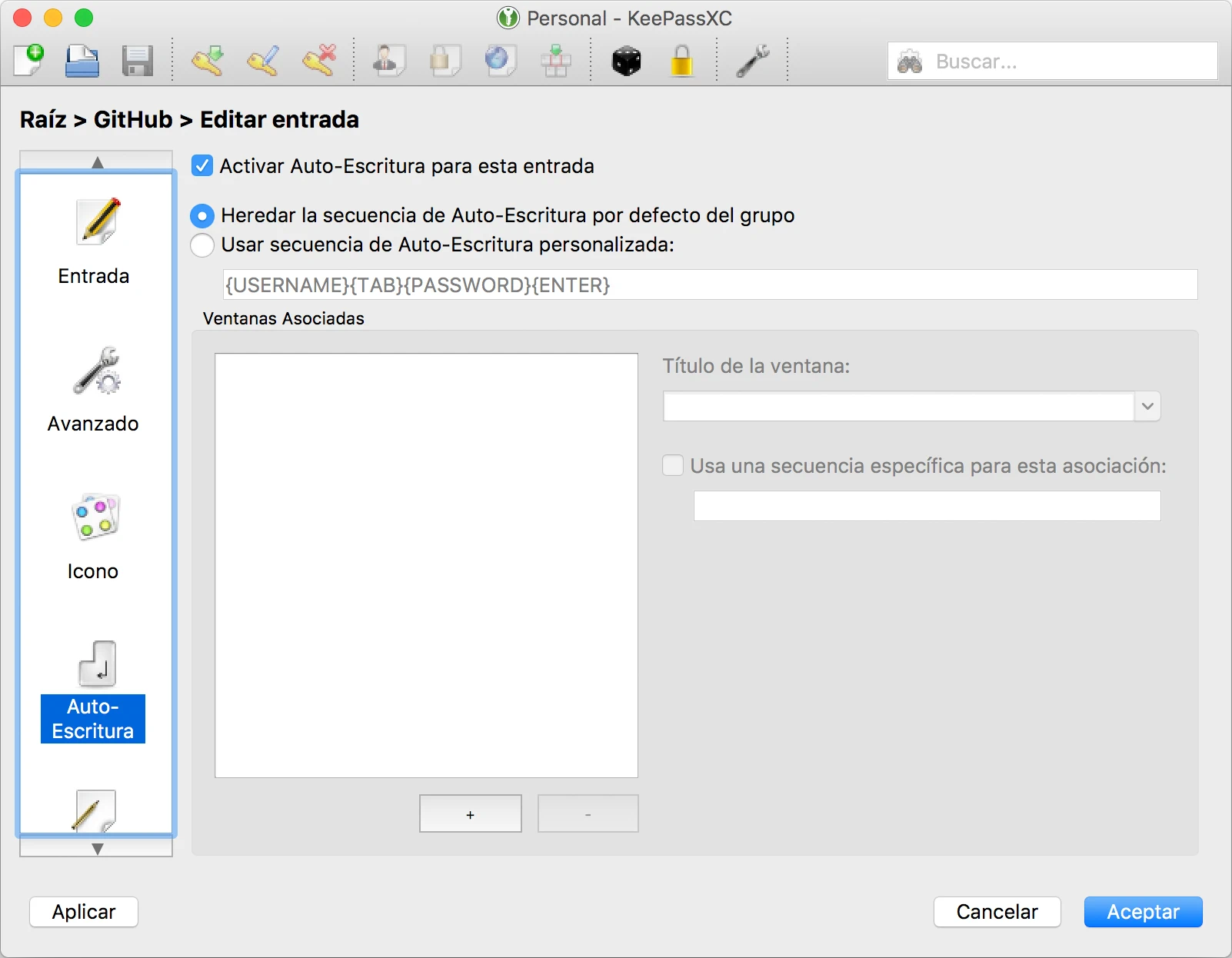Click the New Database toolbar icon
The height and width of the screenshot is (958, 1232).
(x=29, y=61)
